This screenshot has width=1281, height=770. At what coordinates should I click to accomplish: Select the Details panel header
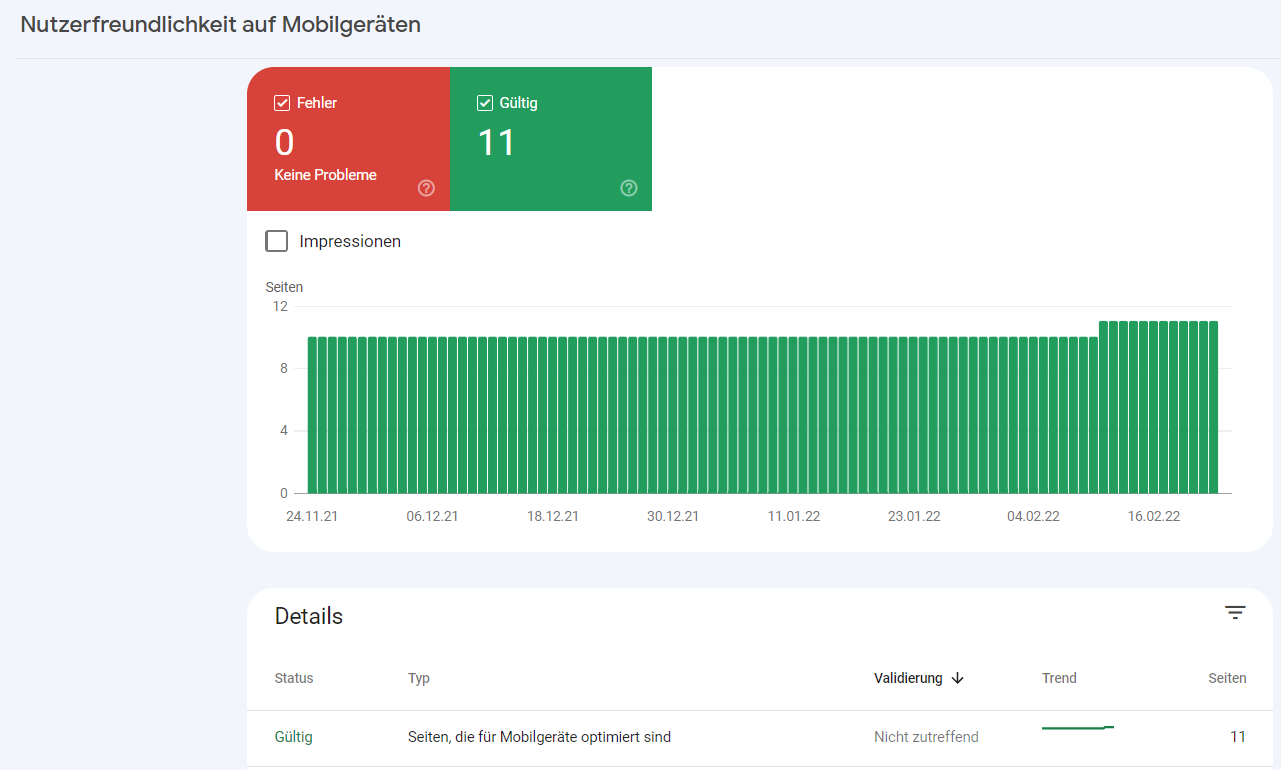coord(309,616)
